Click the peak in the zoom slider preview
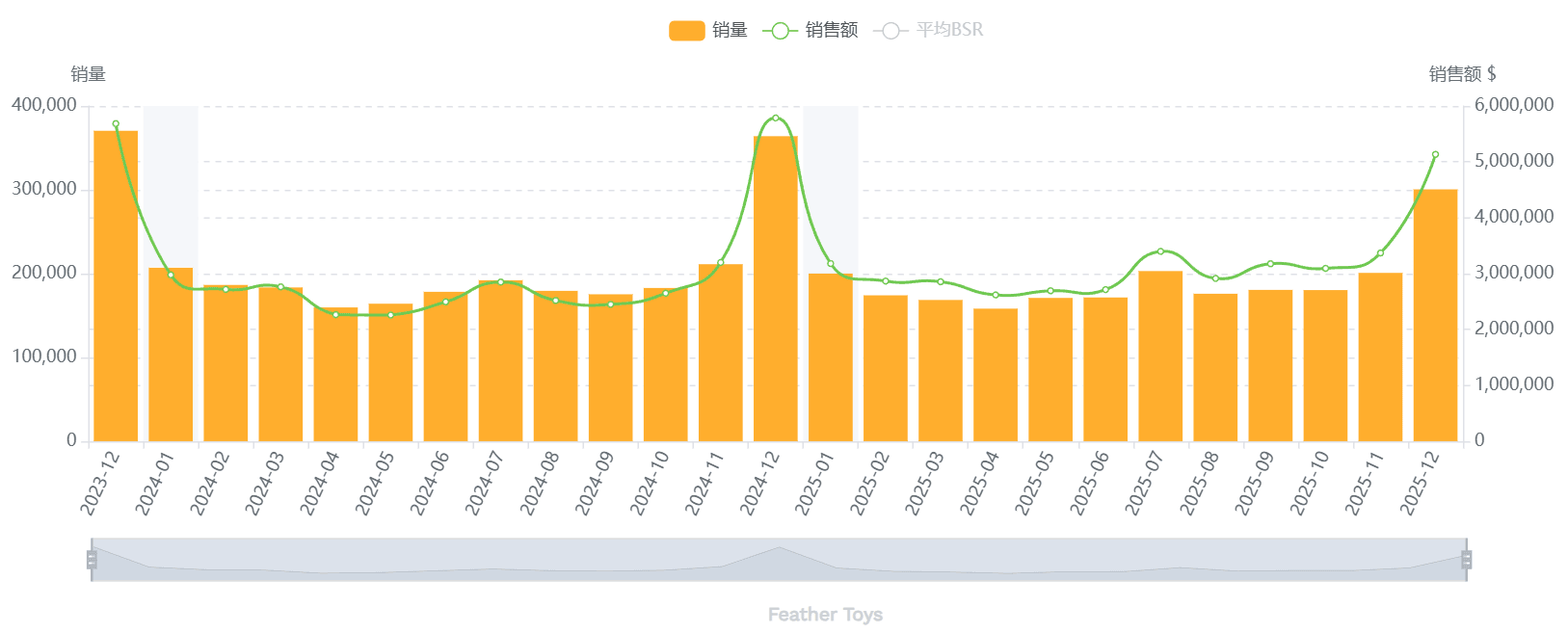The width and height of the screenshot is (1568, 633). (x=779, y=549)
